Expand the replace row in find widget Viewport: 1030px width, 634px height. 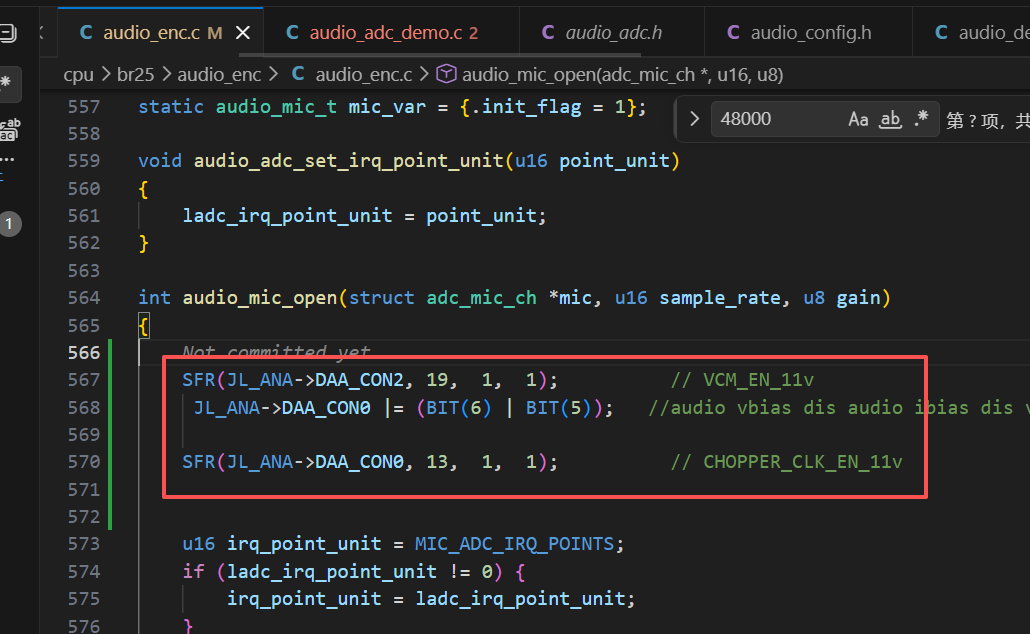tap(694, 119)
